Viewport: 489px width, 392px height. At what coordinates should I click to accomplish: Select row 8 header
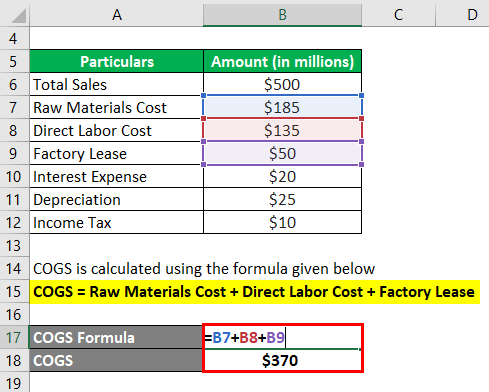point(14,131)
